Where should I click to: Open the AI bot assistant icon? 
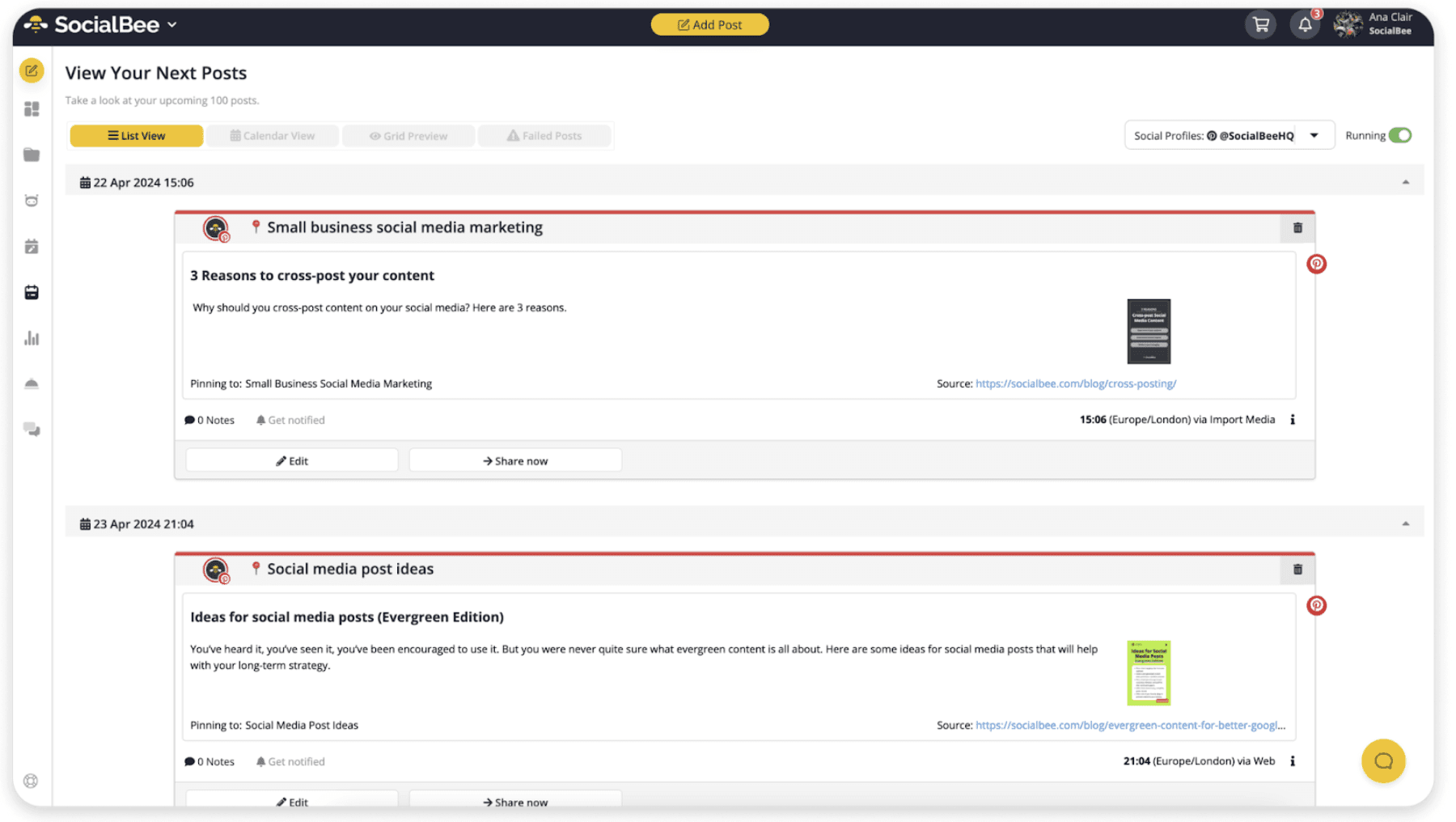31,200
